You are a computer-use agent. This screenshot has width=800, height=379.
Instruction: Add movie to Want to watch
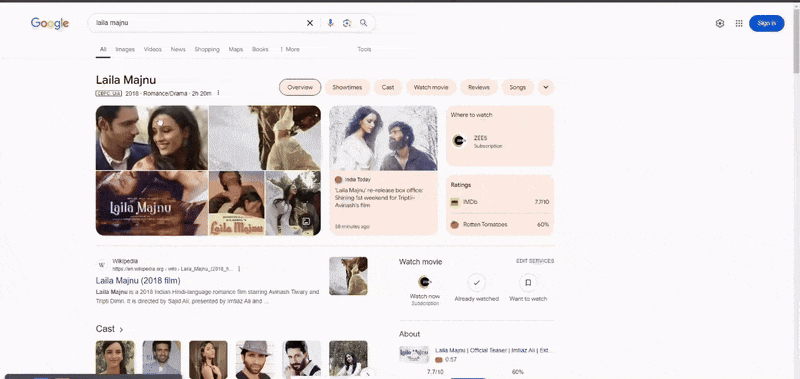528,283
